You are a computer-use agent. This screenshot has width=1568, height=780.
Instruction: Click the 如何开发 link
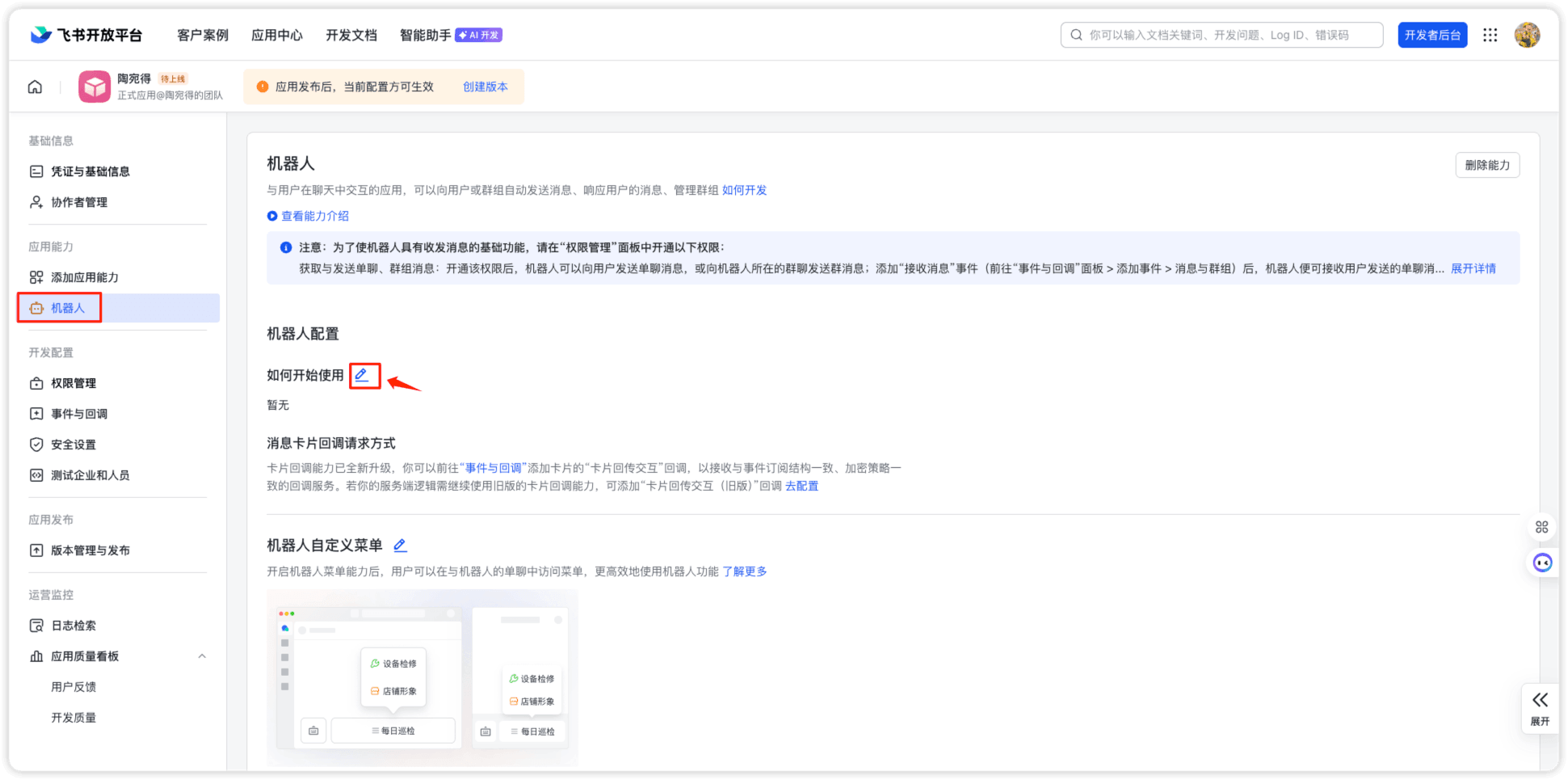[744, 190]
